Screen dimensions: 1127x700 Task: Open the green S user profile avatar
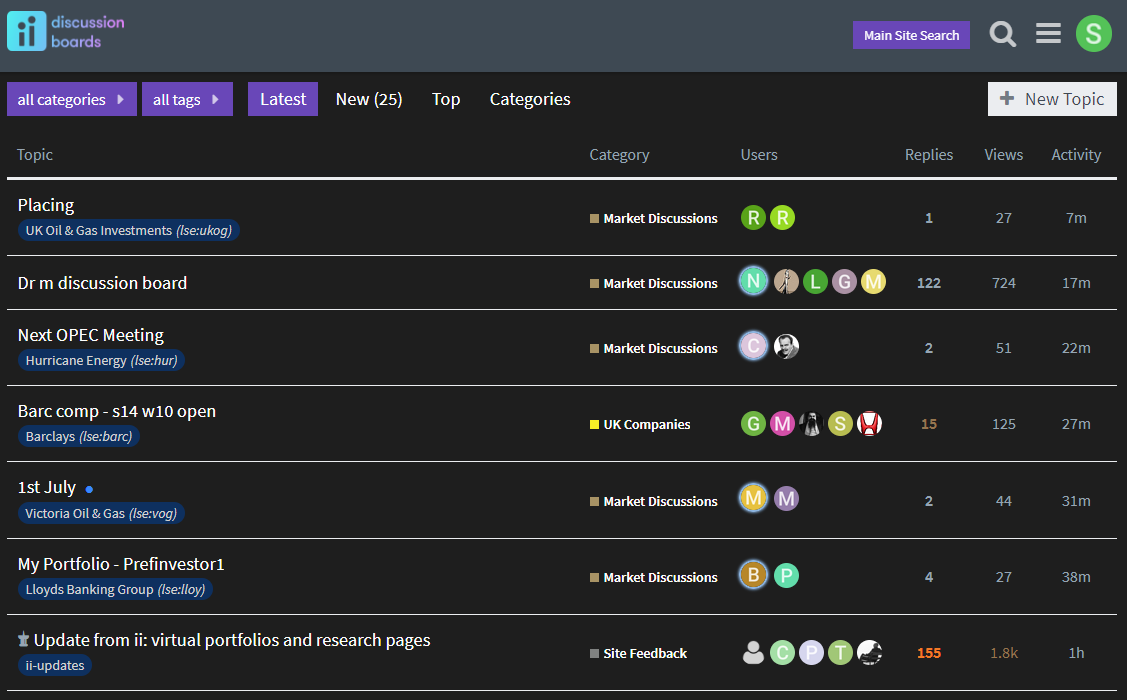click(1093, 33)
